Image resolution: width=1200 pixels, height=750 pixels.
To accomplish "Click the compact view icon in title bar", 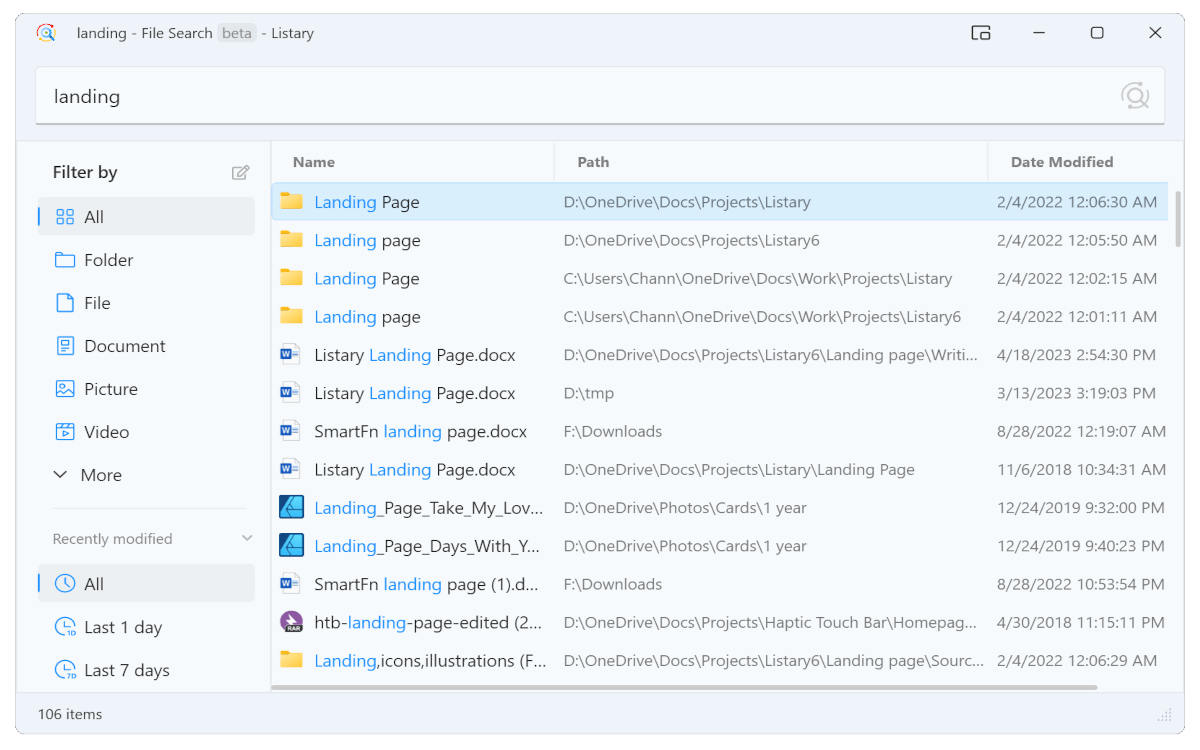I will click(x=980, y=33).
